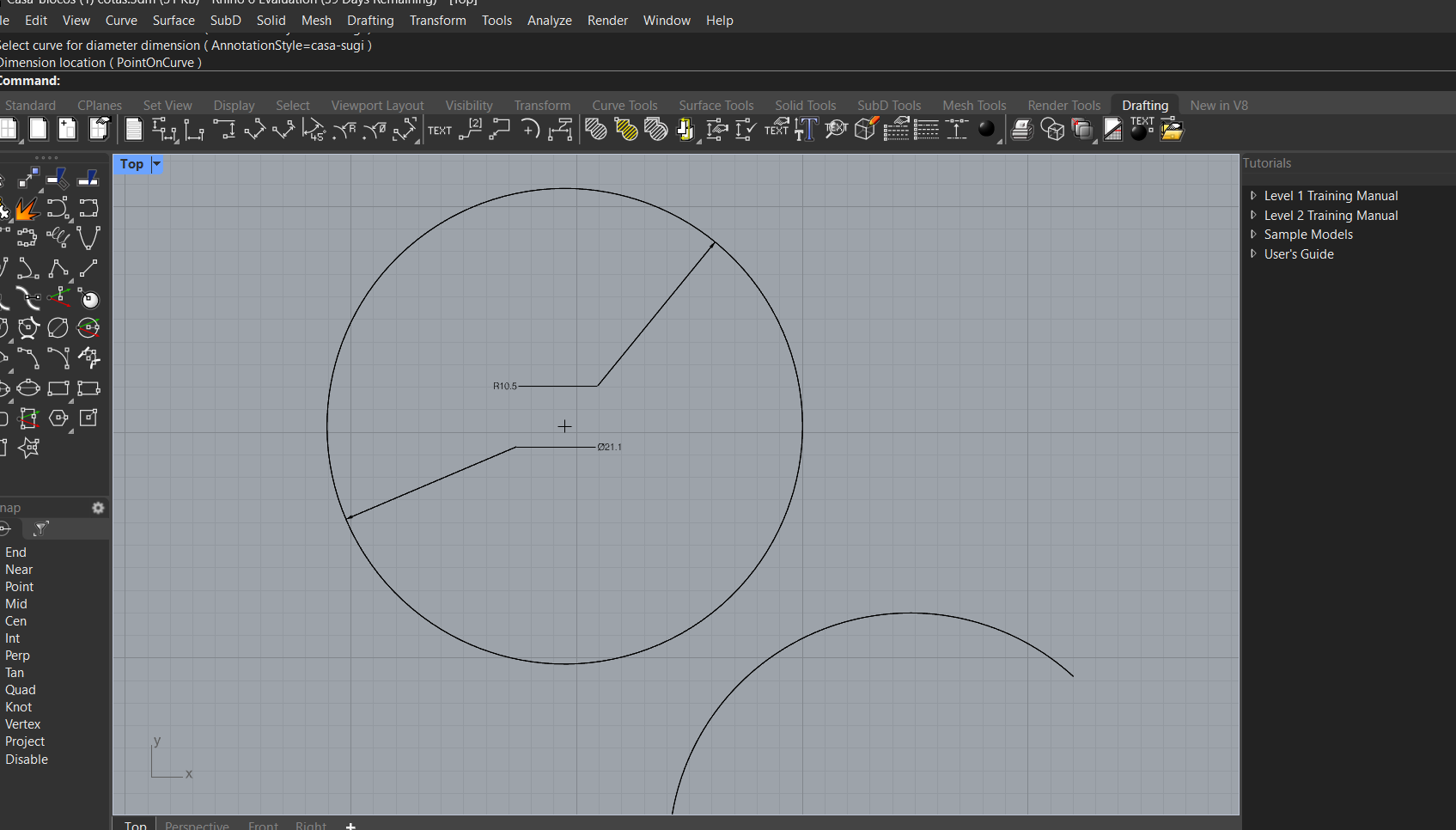The image size is (1456, 830).
Task: Open the User's Guide link
Action: [x=1298, y=254]
